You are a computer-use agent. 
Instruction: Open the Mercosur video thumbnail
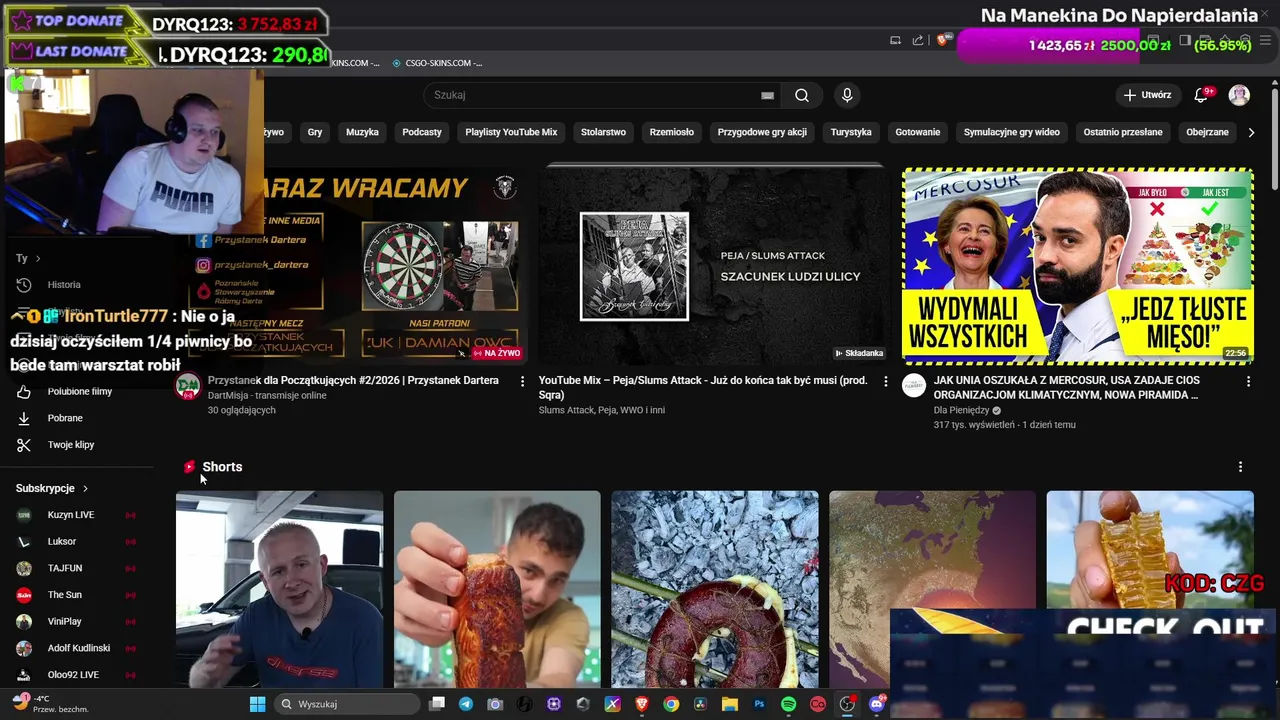click(1078, 265)
